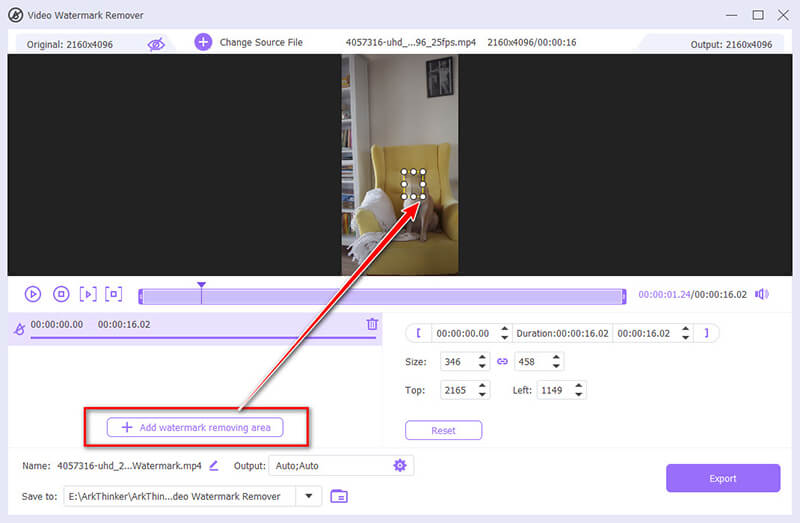Viewport: 800px width, 523px height.
Task: Play from the start bracket icon
Action: [88, 294]
